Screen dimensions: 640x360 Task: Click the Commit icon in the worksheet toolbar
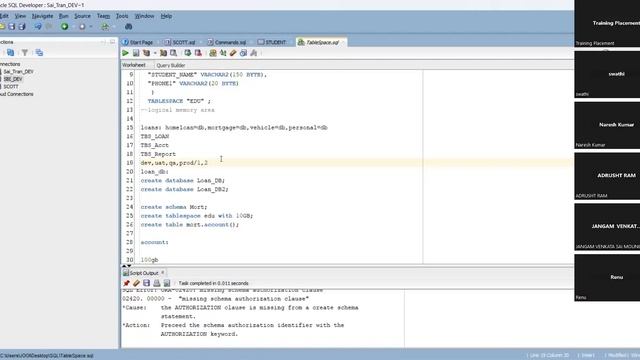[x=188, y=53]
